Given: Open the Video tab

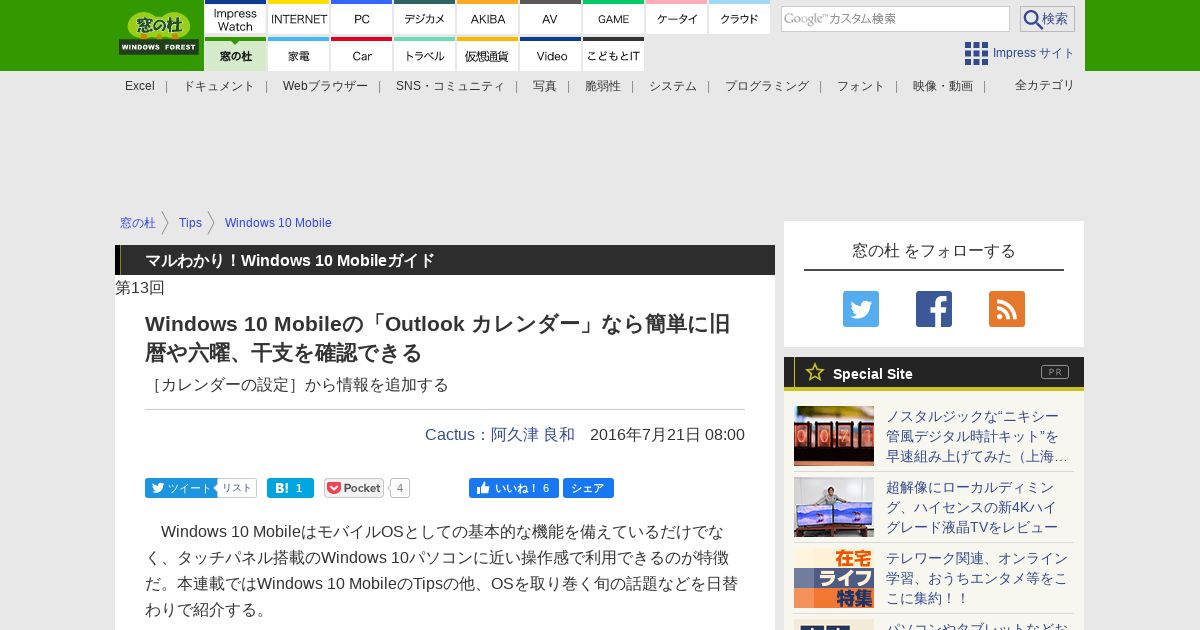Looking at the screenshot, I should point(551,55).
